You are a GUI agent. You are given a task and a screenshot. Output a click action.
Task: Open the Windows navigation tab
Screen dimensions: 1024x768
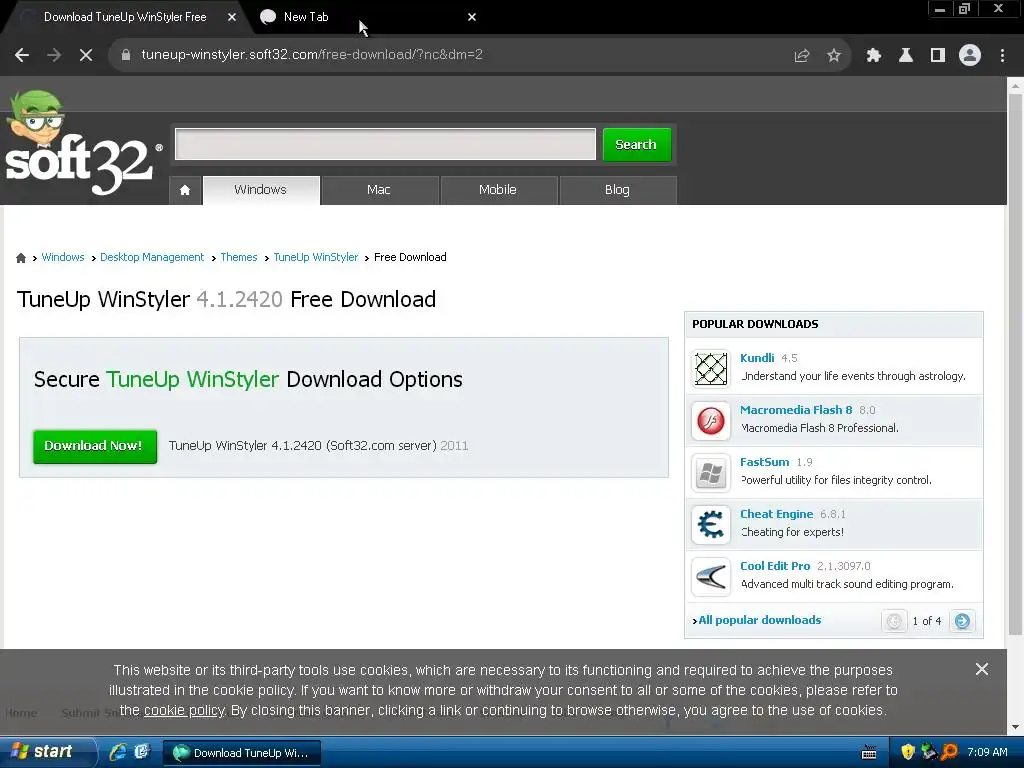261,190
